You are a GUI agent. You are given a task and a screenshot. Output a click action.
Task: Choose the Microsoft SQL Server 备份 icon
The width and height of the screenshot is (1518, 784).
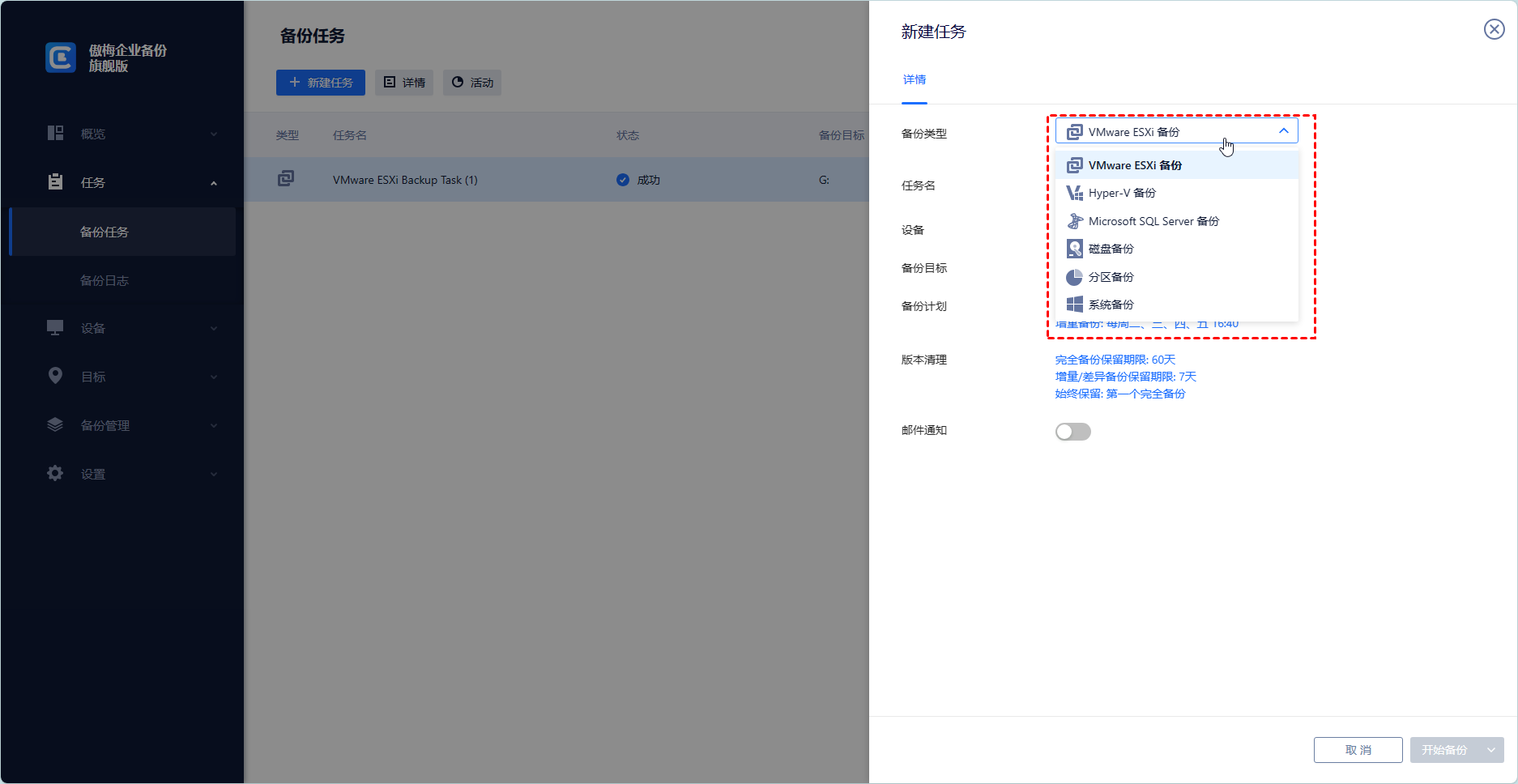(x=1074, y=221)
